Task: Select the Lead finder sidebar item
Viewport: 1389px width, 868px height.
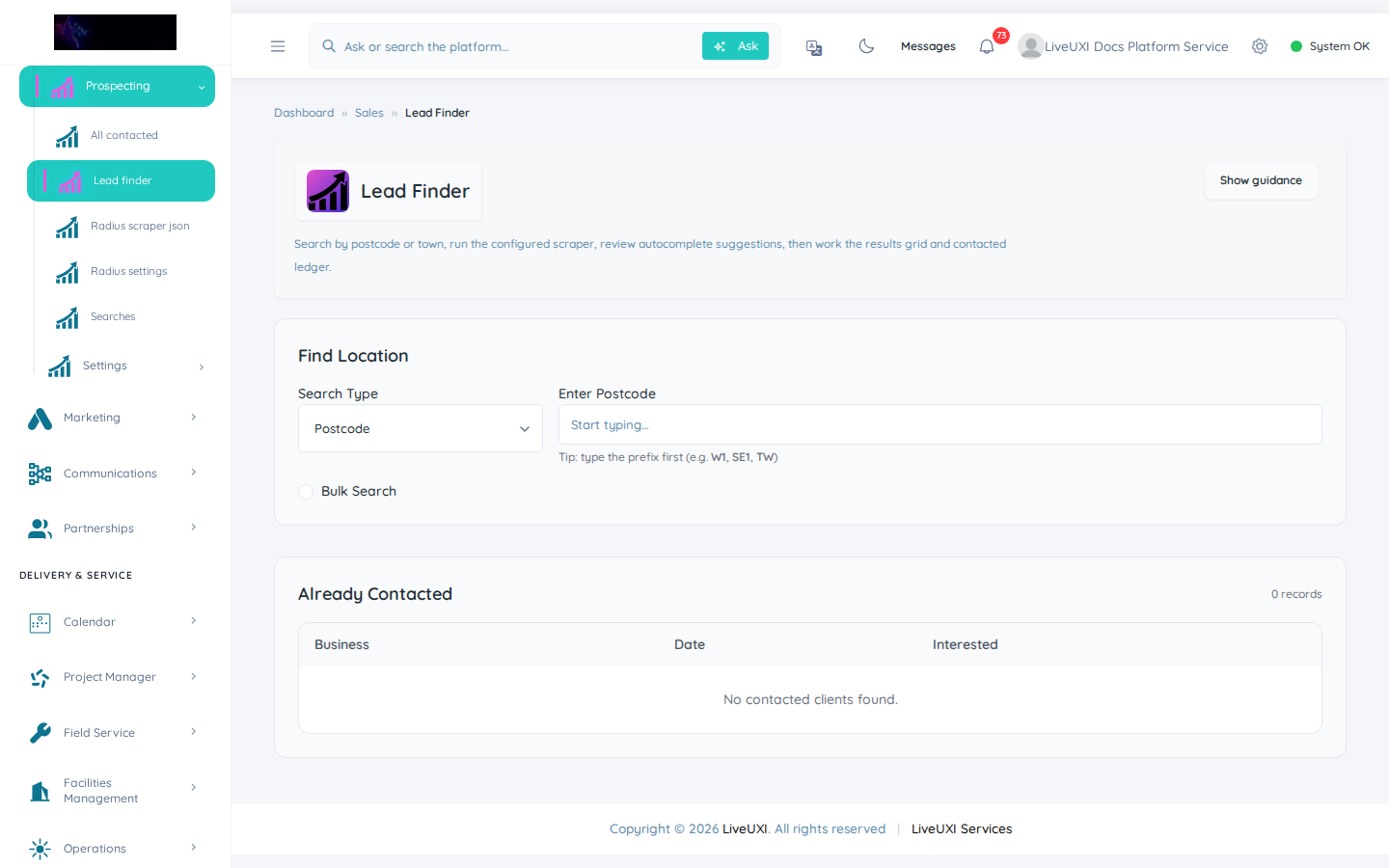Action: click(x=121, y=180)
